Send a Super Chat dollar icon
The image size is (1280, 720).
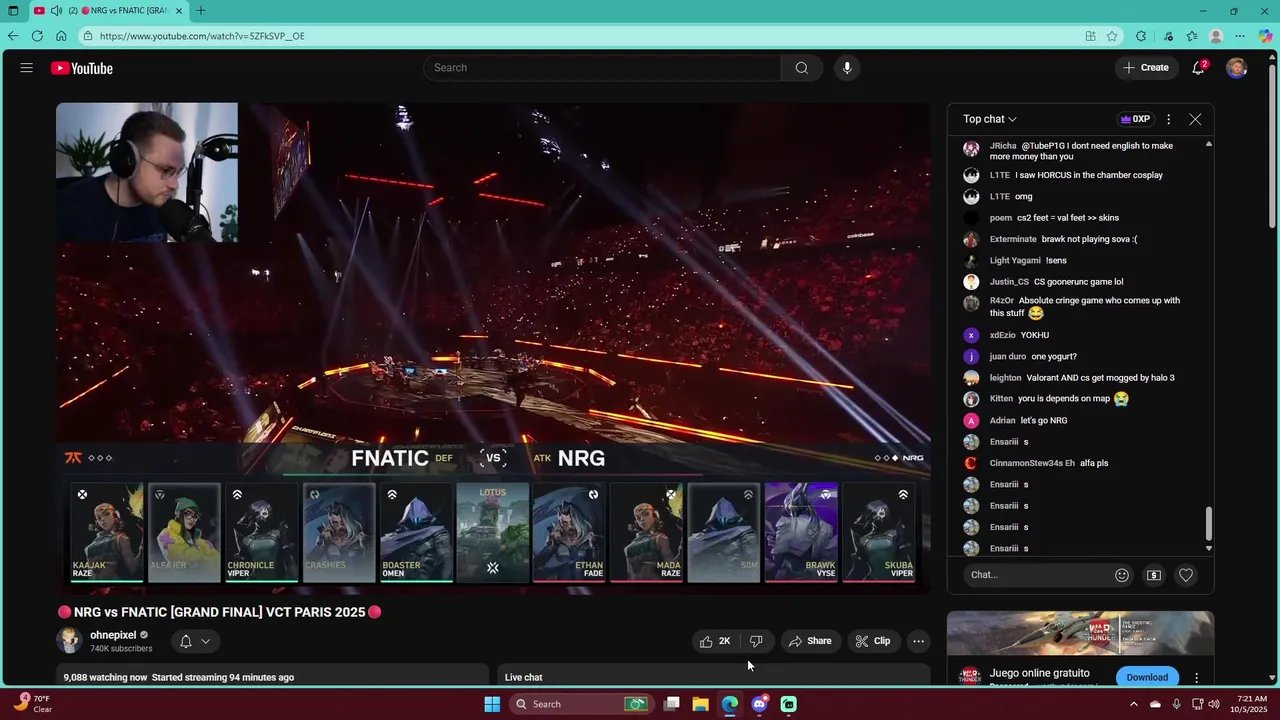coord(1154,575)
